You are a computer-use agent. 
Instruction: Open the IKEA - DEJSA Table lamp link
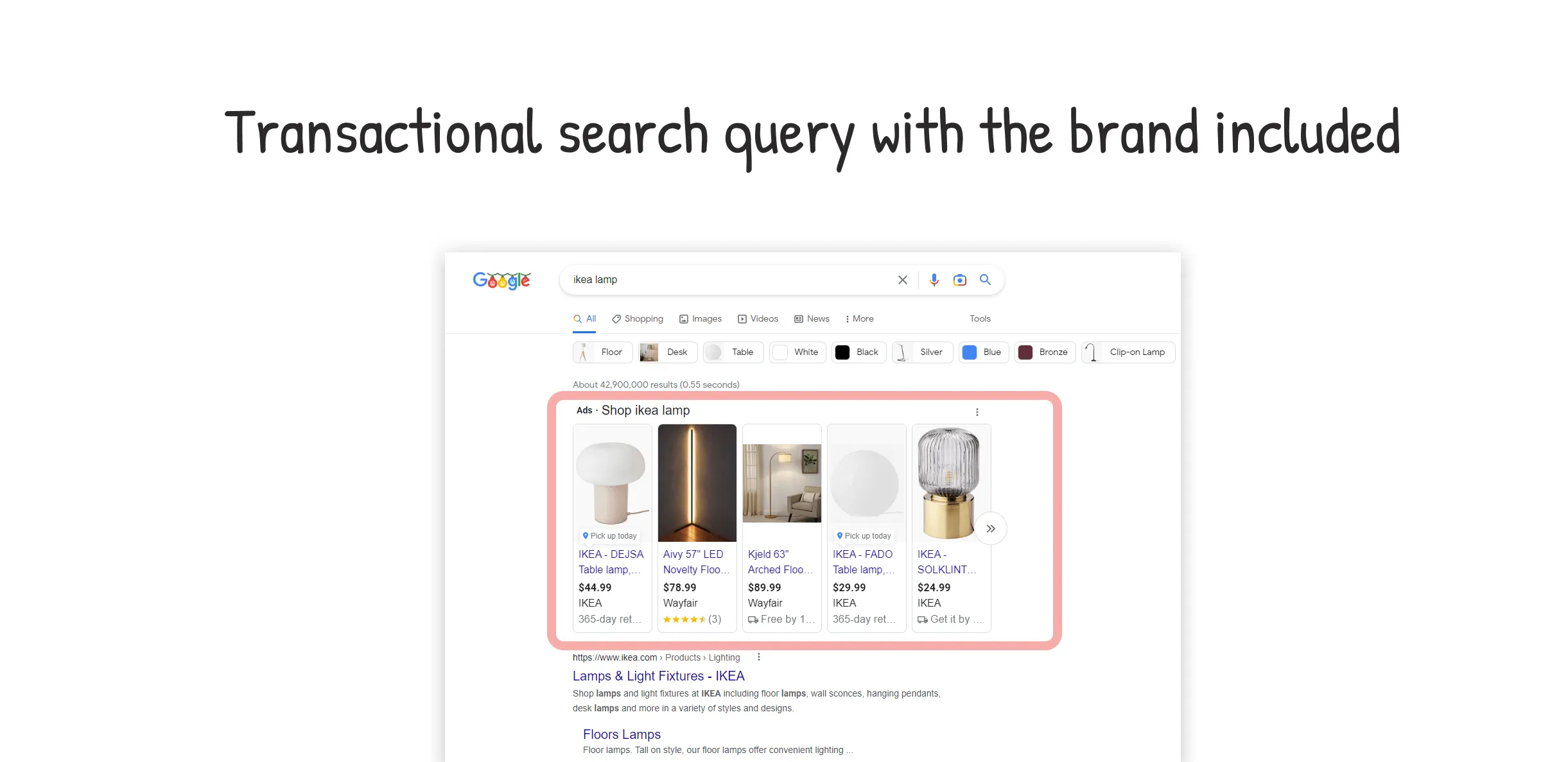pyautogui.click(x=611, y=562)
